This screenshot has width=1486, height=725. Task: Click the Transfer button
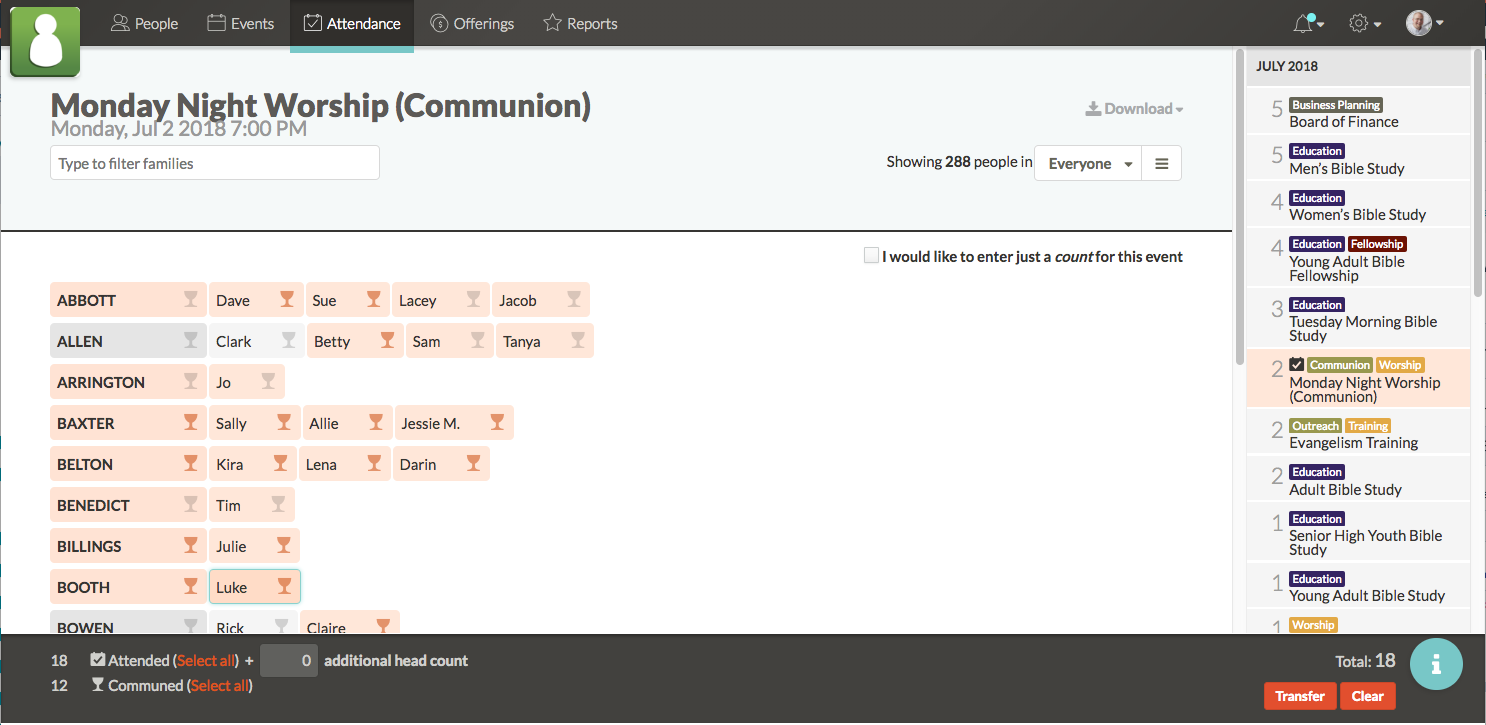tap(1299, 696)
